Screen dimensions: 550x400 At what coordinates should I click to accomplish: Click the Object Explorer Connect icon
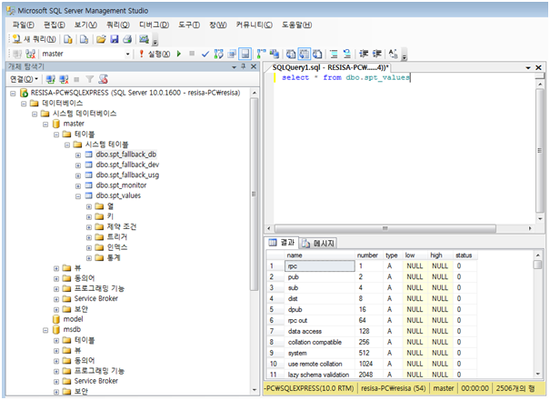pos(51,79)
